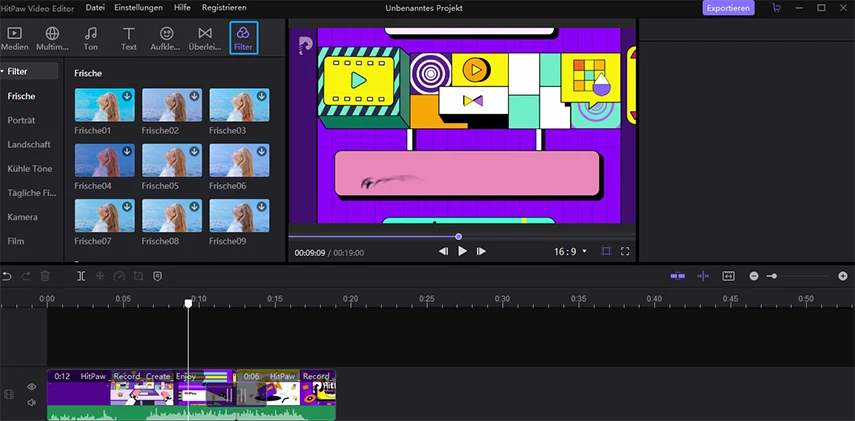Select the Film filter category

15,241
